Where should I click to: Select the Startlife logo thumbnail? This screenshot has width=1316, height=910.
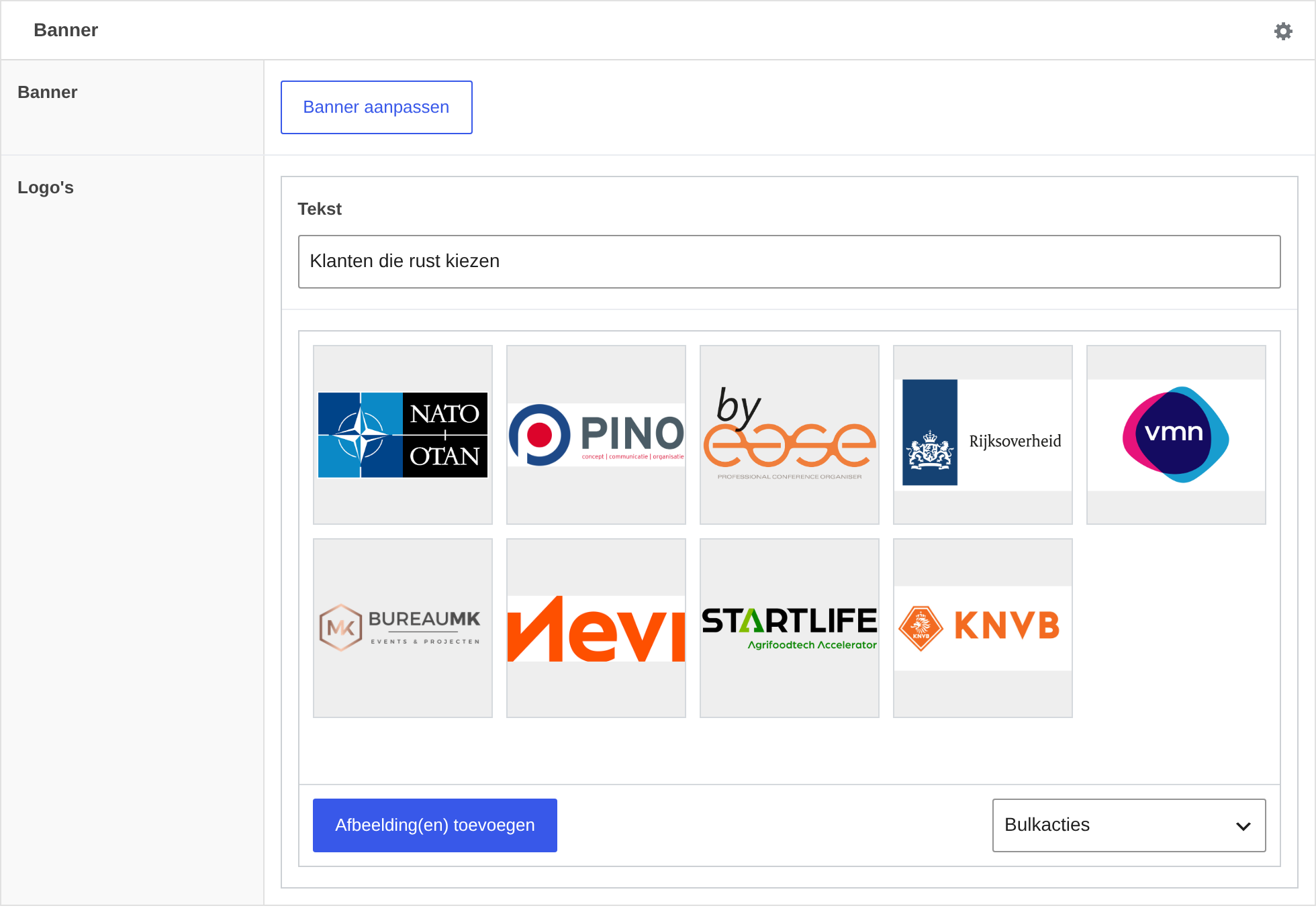point(790,628)
